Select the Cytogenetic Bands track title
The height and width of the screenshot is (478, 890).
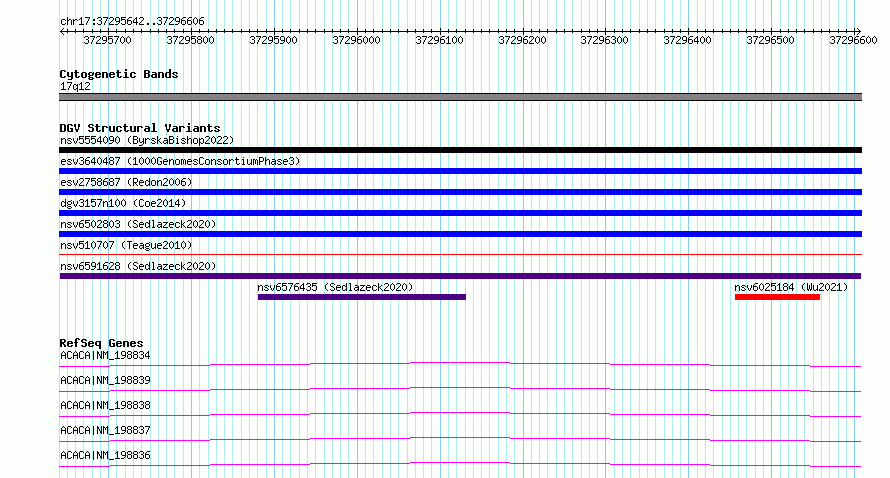[119, 74]
